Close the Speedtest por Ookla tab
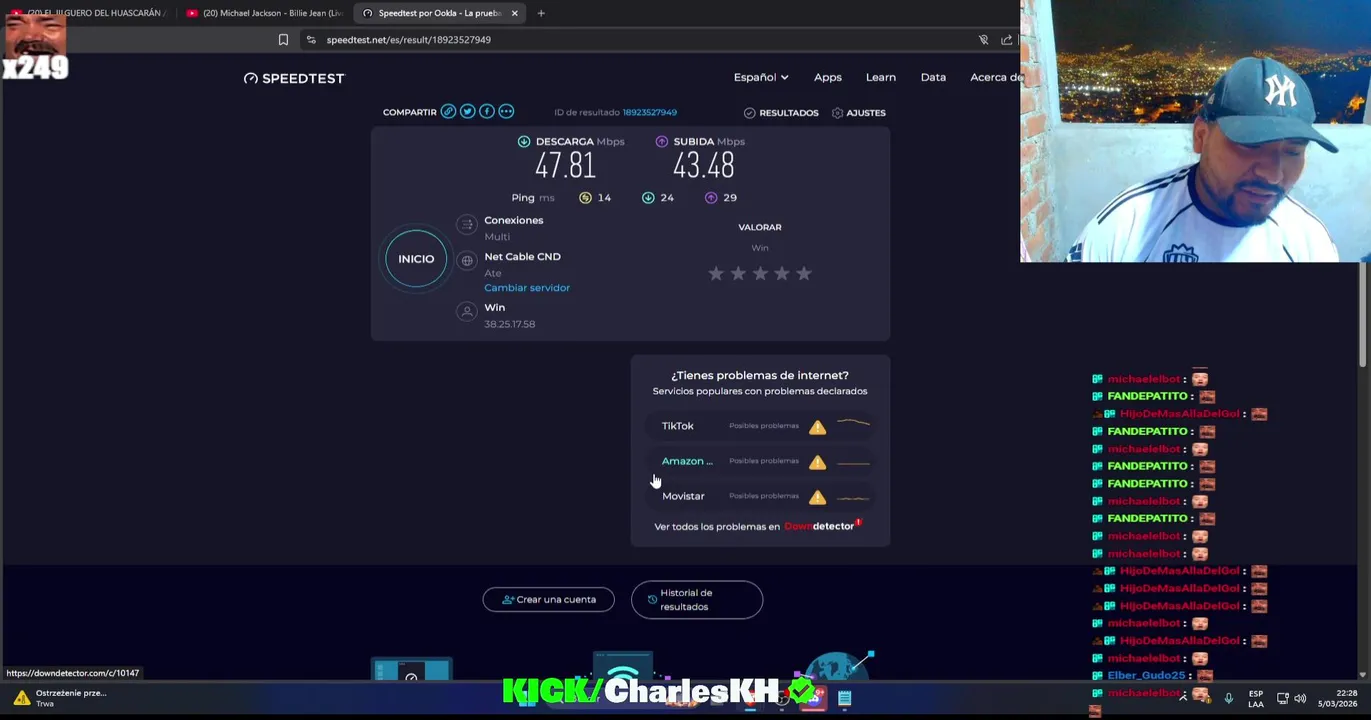Screen dimensions: 1371x720 coord(514,13)
